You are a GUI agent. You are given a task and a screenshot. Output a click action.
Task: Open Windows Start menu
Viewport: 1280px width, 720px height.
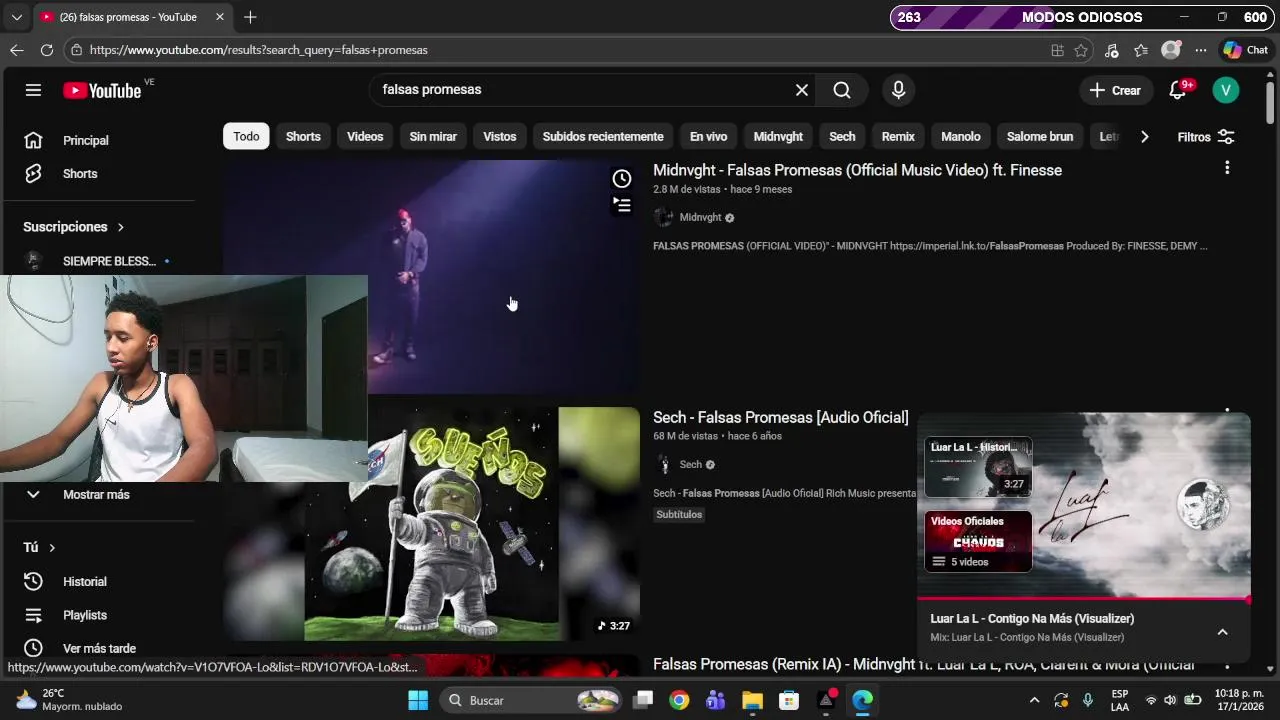[x=418, y=700]
